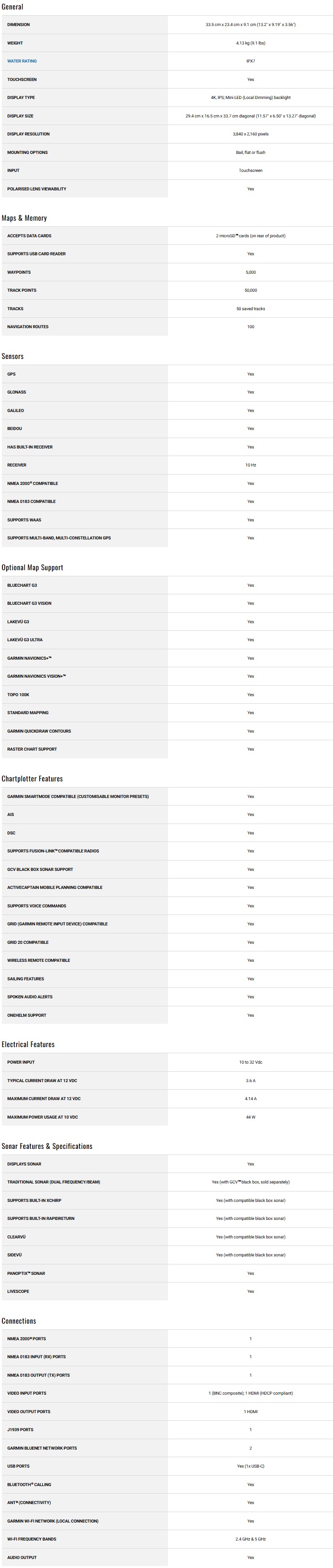Select the Waypoints row label
The width and height of the screenshot is (333, 1568).
pyautogui.click(x=19, y=272)
